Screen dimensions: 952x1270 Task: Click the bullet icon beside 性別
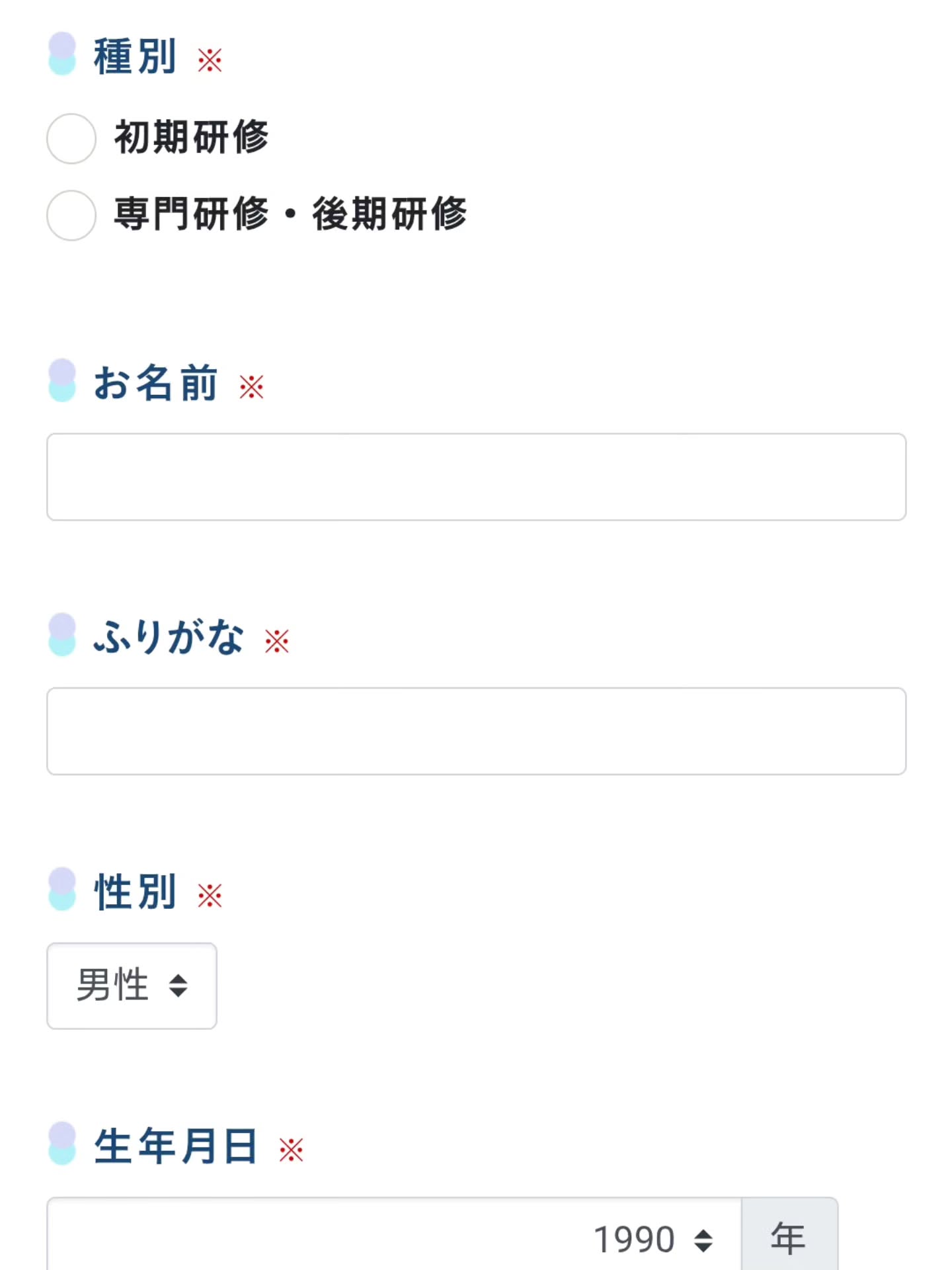[62, 889]
